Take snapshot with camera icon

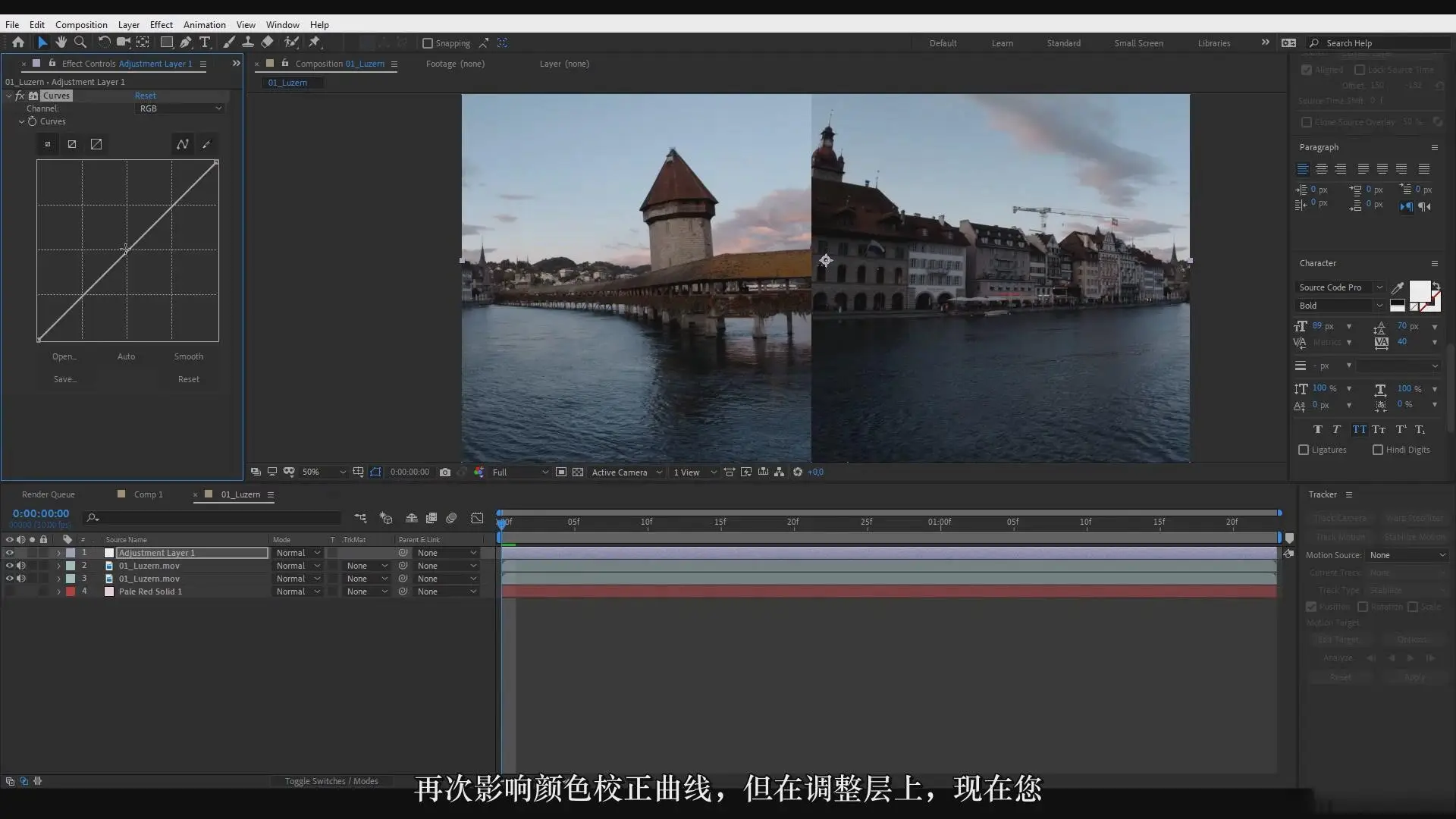click(445, 472)
